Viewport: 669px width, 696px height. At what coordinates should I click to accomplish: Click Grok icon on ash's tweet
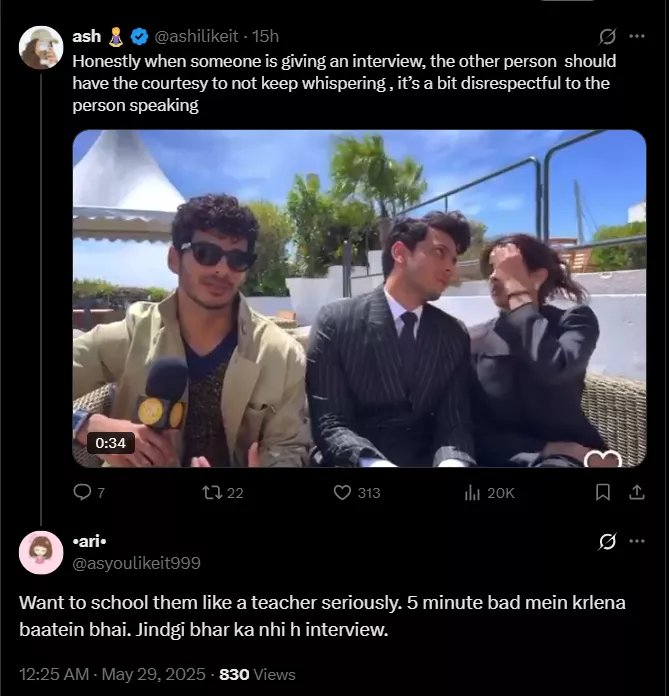pos(607,37)
